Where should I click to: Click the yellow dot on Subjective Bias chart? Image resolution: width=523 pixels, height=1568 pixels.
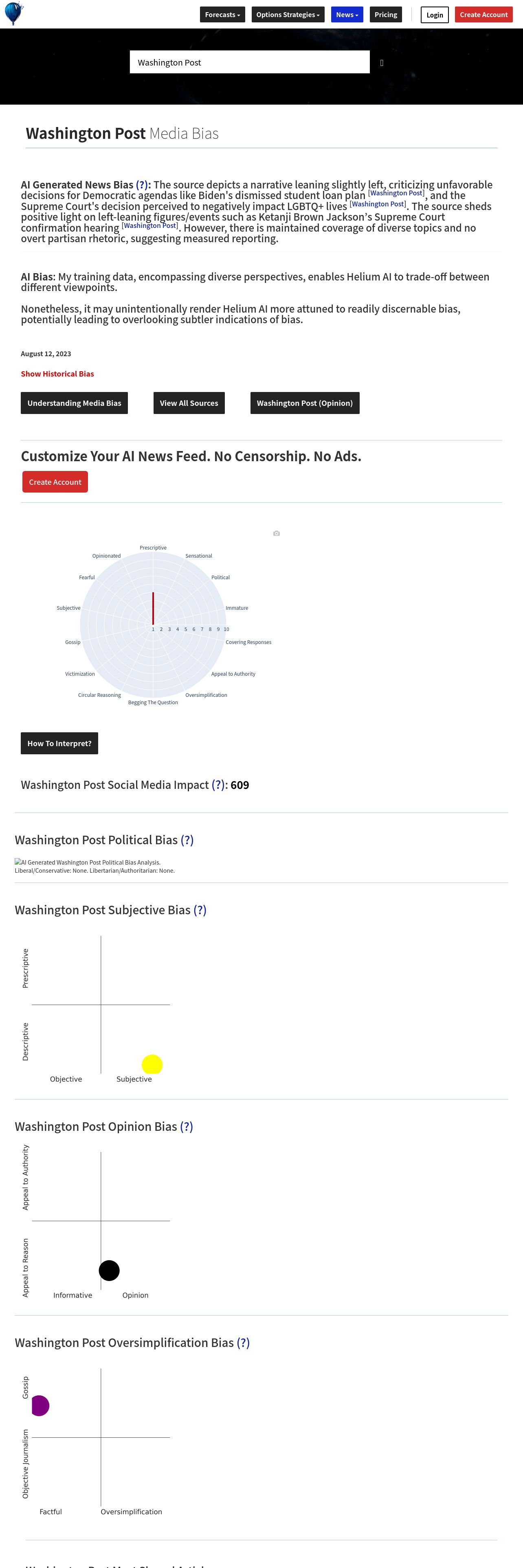click(152, 1064)
